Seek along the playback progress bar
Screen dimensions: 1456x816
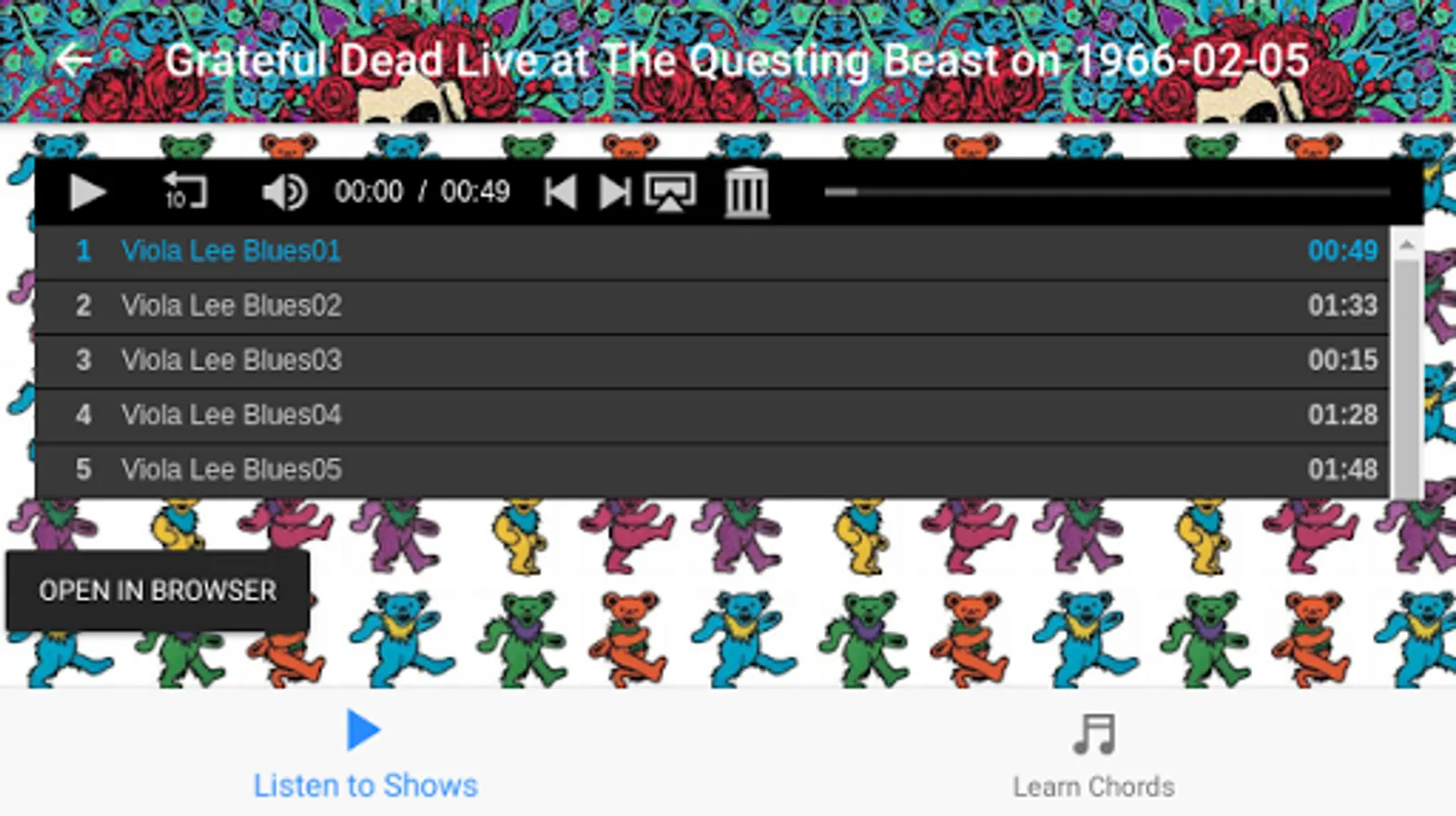click(x=1107, y=192)
